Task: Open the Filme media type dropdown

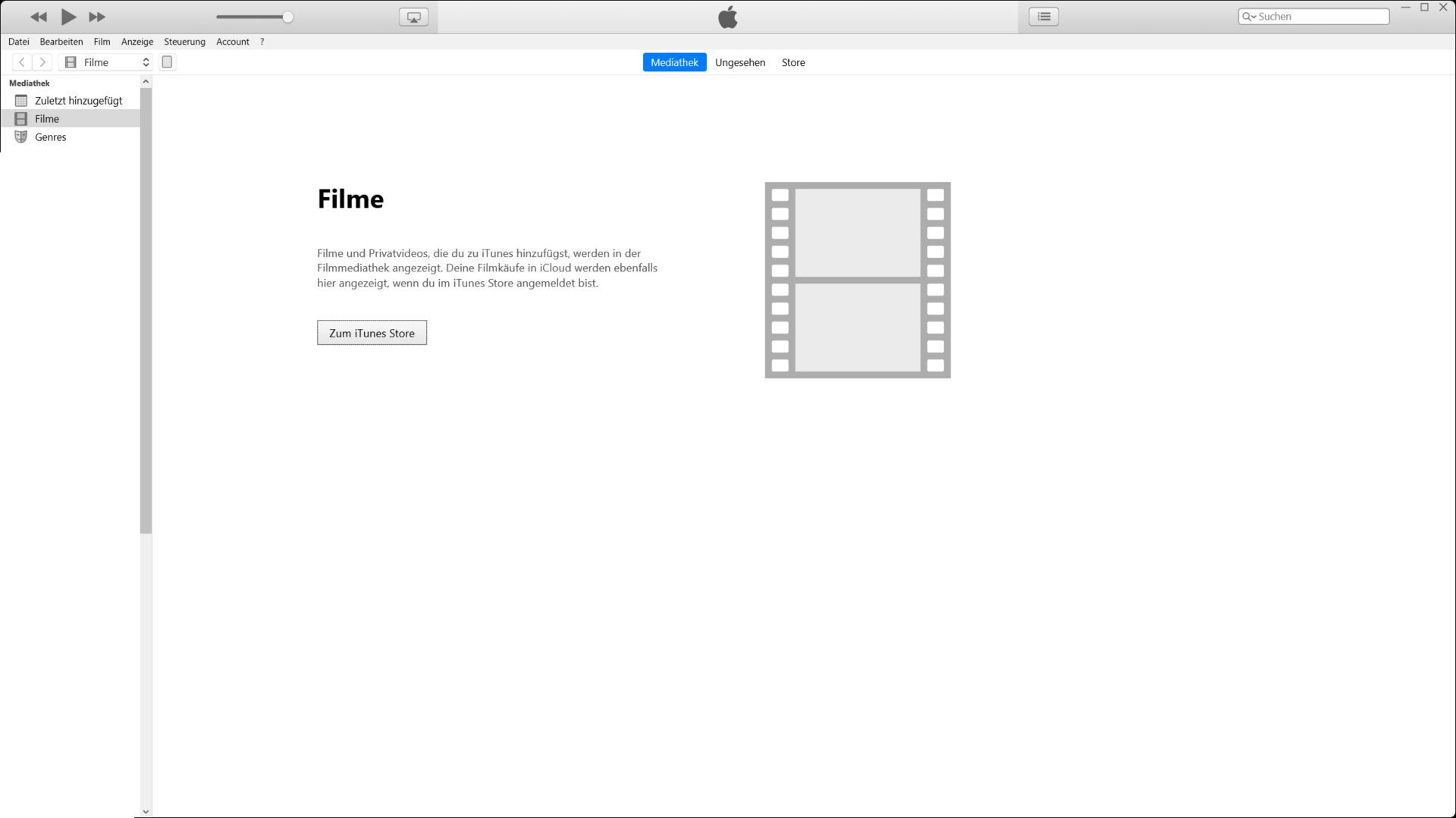Action: pos(105,62)
